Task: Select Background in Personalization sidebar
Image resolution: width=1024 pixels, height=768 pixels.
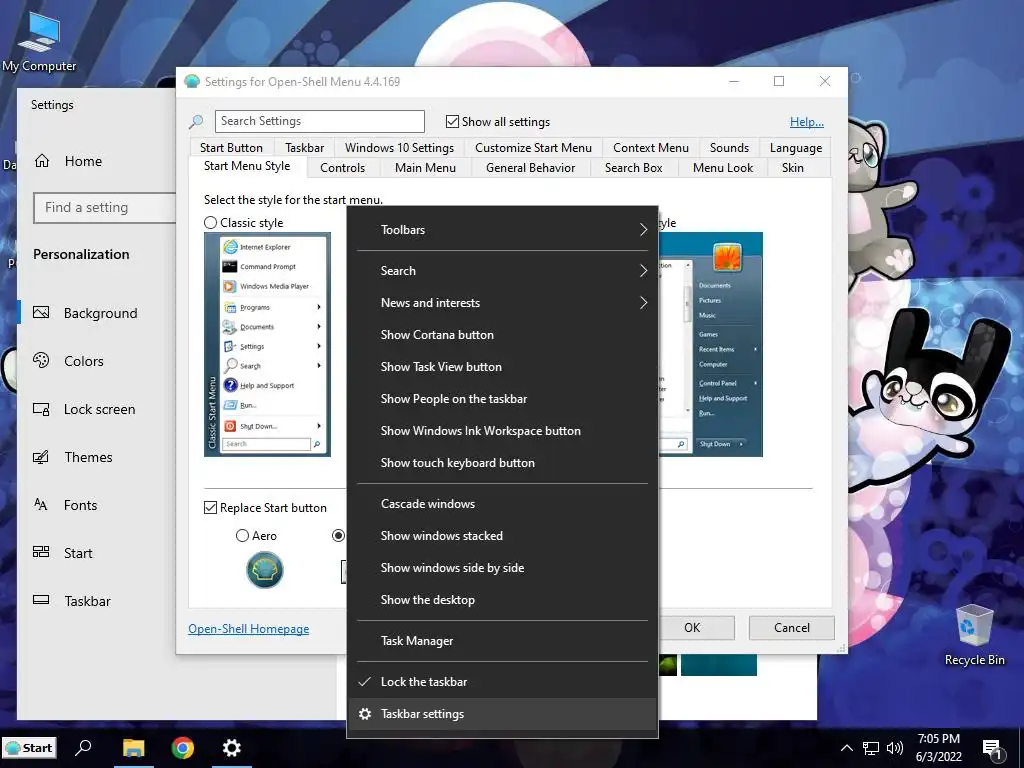Action: pyautogui.click(x=98, y=313)
